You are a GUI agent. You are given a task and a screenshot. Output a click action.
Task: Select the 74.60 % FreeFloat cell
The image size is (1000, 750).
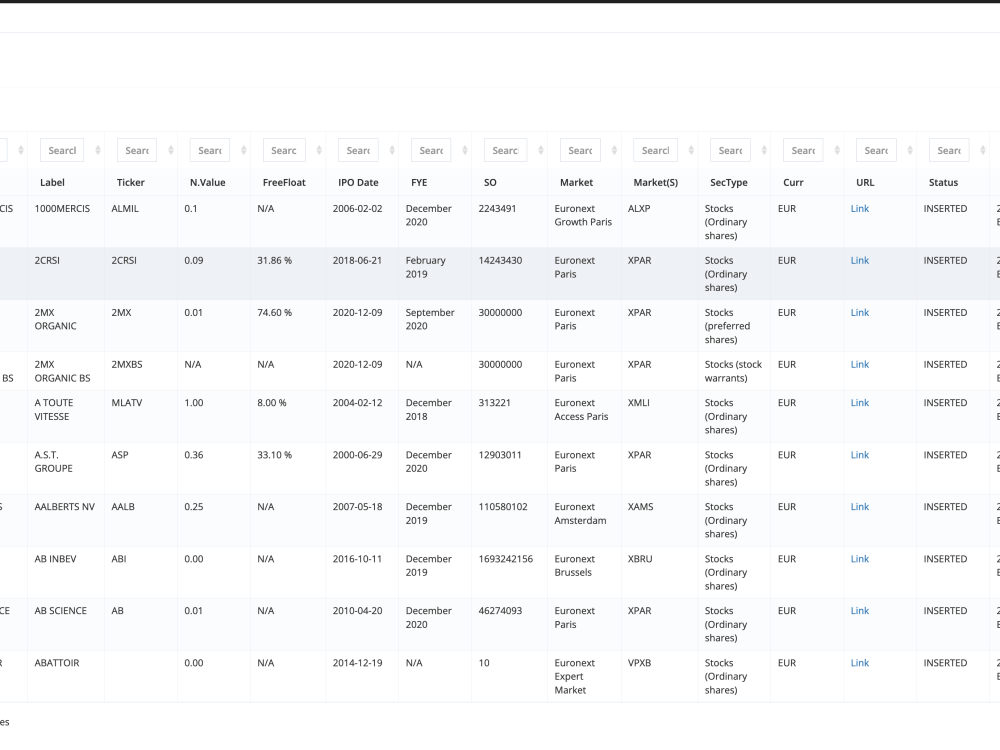point(288,326)
